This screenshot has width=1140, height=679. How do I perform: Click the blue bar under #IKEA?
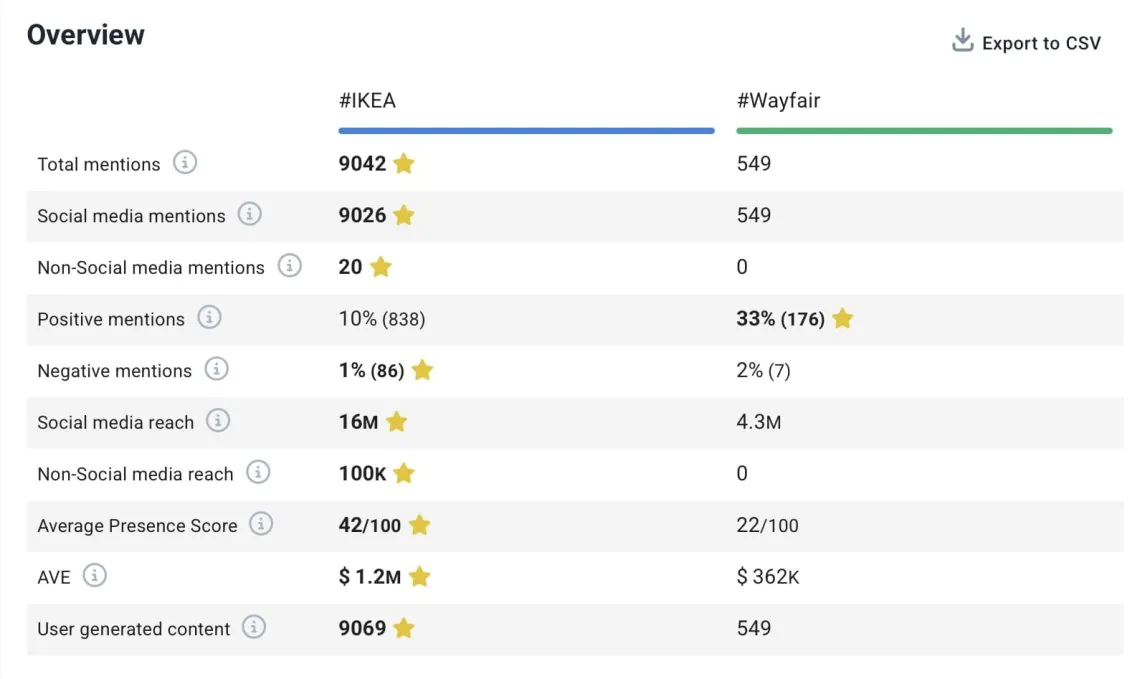point(526,131)
